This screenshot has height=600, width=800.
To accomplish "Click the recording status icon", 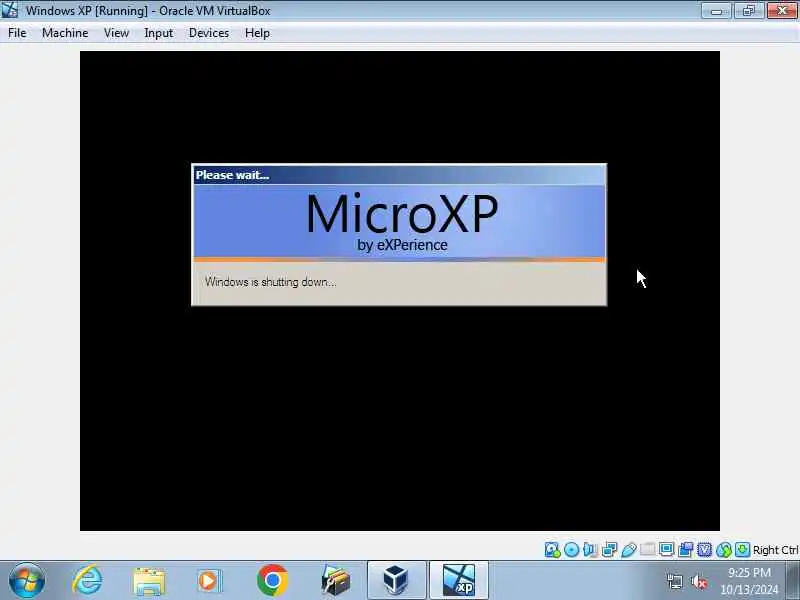I will click(x=686, y=549).
